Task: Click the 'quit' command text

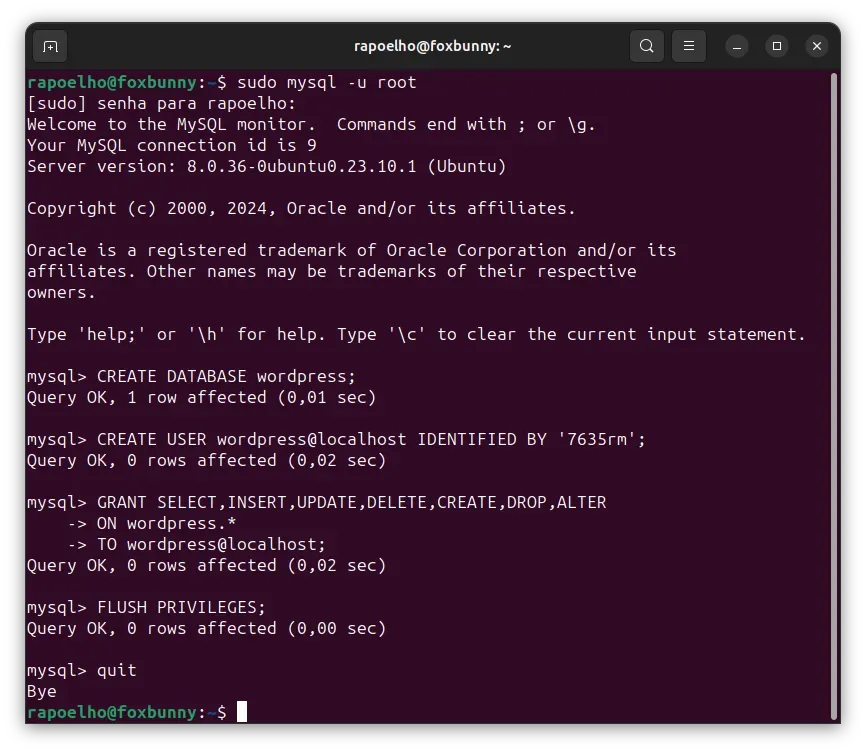Action: 116,670
